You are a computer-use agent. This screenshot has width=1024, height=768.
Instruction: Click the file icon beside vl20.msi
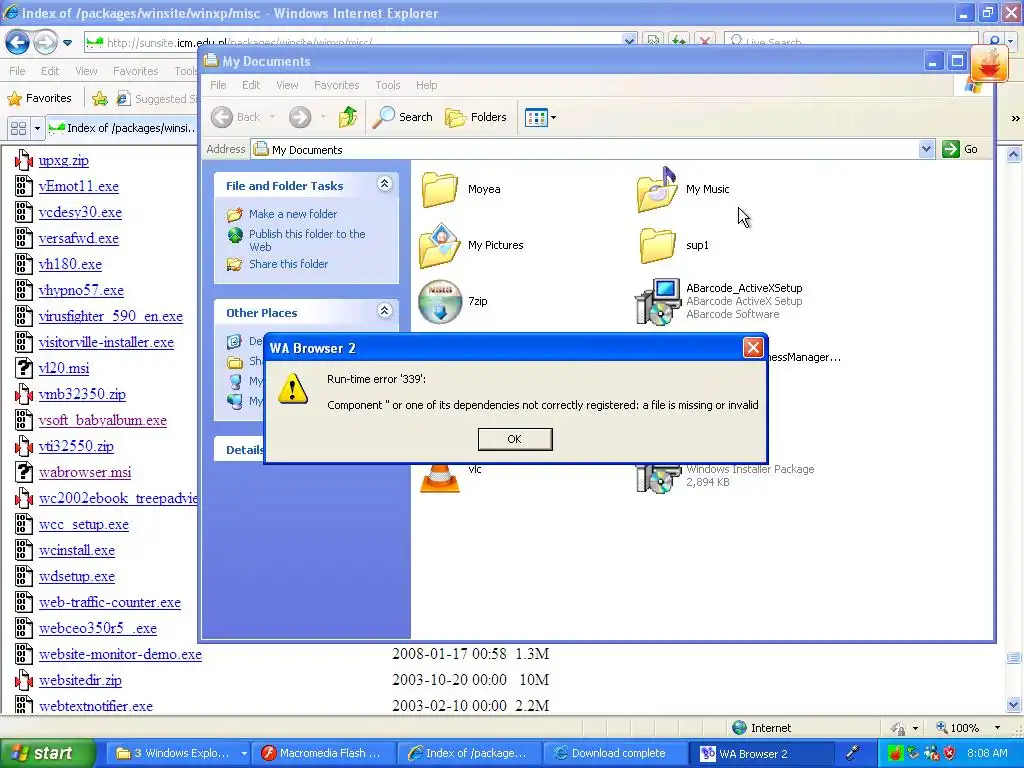[x=24, y=368]
